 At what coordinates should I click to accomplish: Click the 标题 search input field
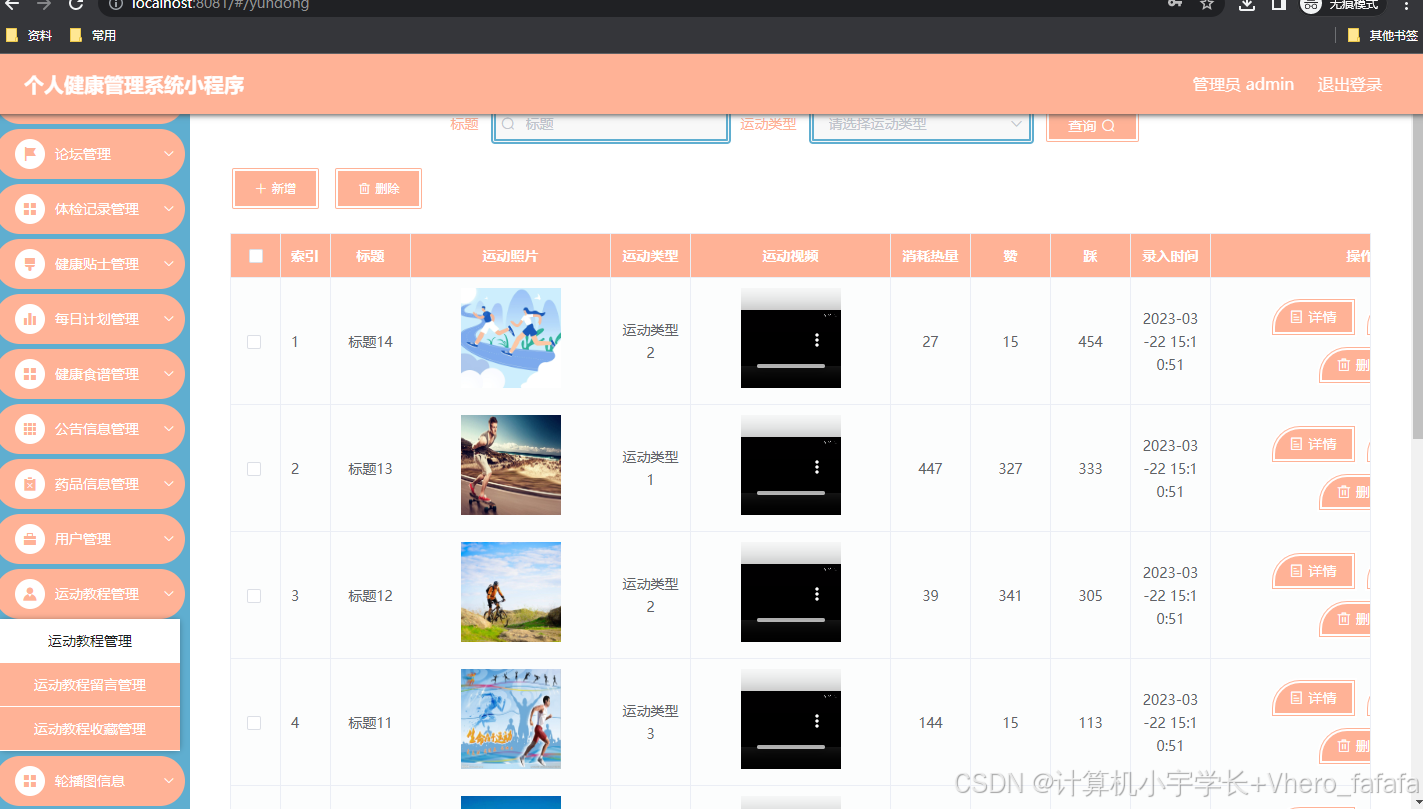(611, 125)
